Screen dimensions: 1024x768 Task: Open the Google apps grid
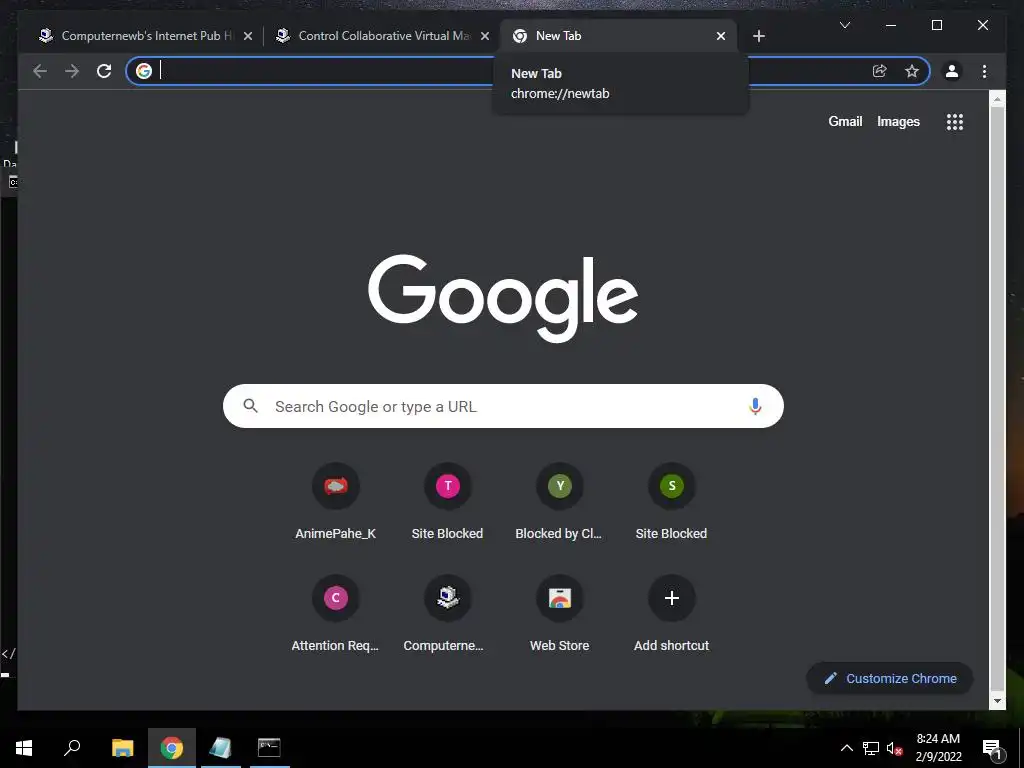[x=955, y=121]
